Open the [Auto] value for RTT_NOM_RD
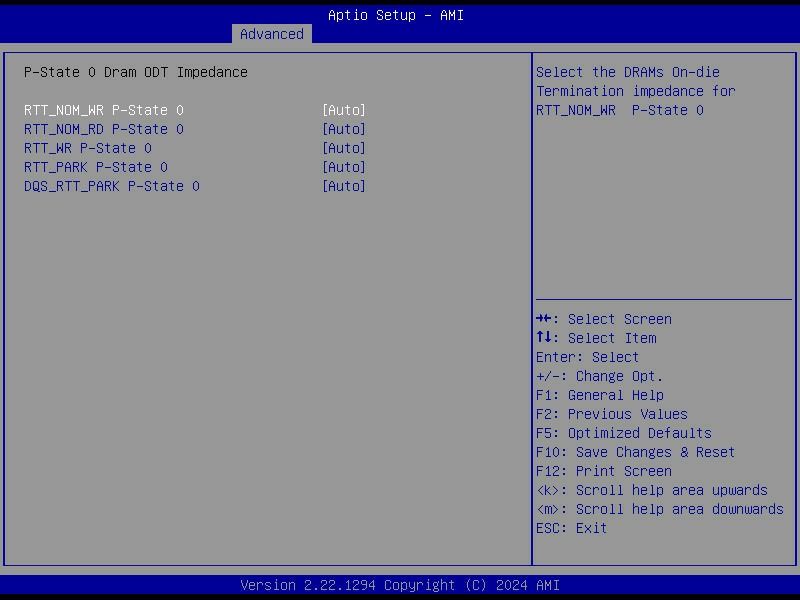The width and height of the screenshot is (800, 600). pos(344,129)
